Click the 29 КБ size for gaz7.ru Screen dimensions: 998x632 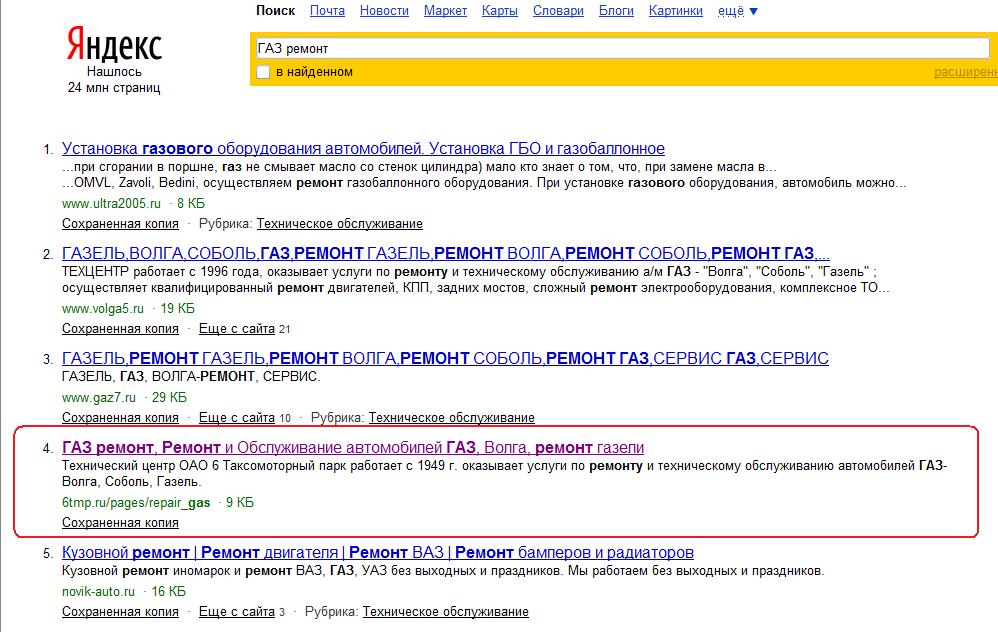(169, 398)
